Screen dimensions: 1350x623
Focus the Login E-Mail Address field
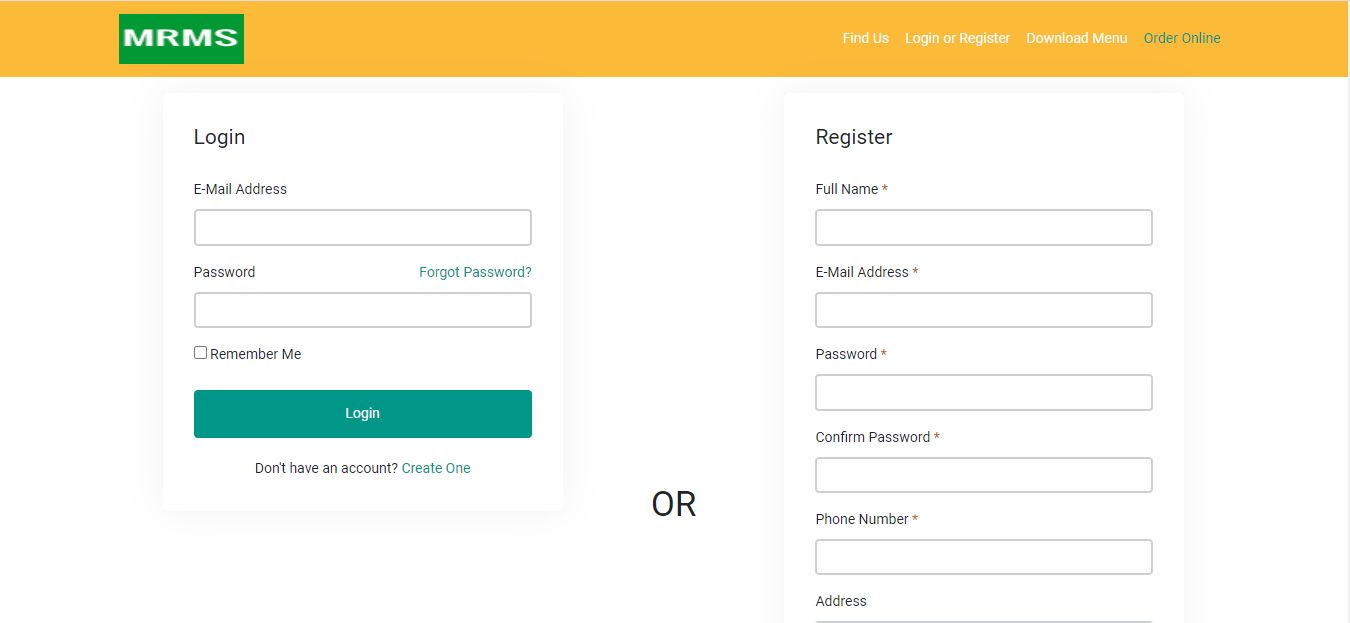(362, 228)
